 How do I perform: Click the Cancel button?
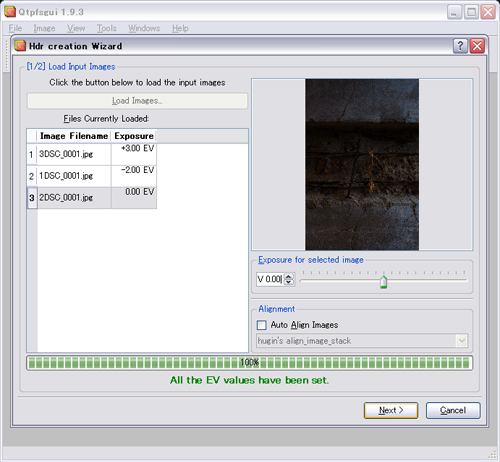[x=453, y=410]
